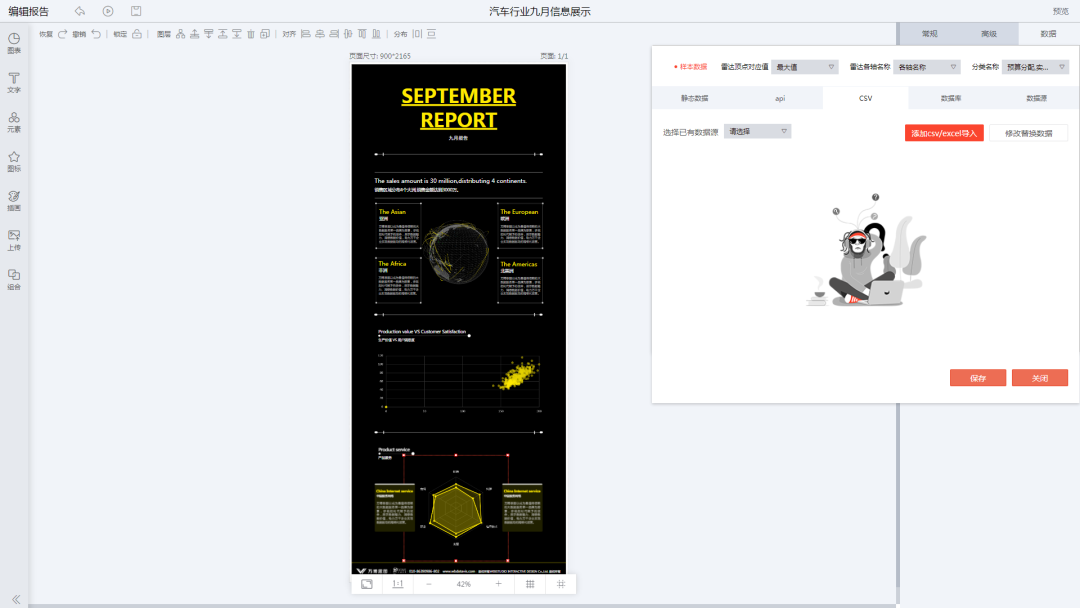Click the 恢复 redo arrow icon
The width and height of the screenshot is (1080, 608).
click(63, 34)
